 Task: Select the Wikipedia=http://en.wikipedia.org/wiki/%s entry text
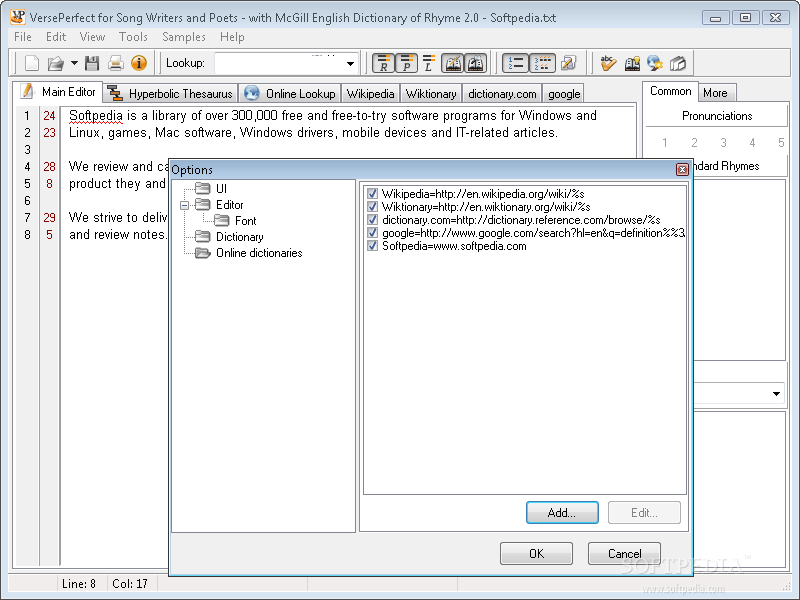coord(483,194)
